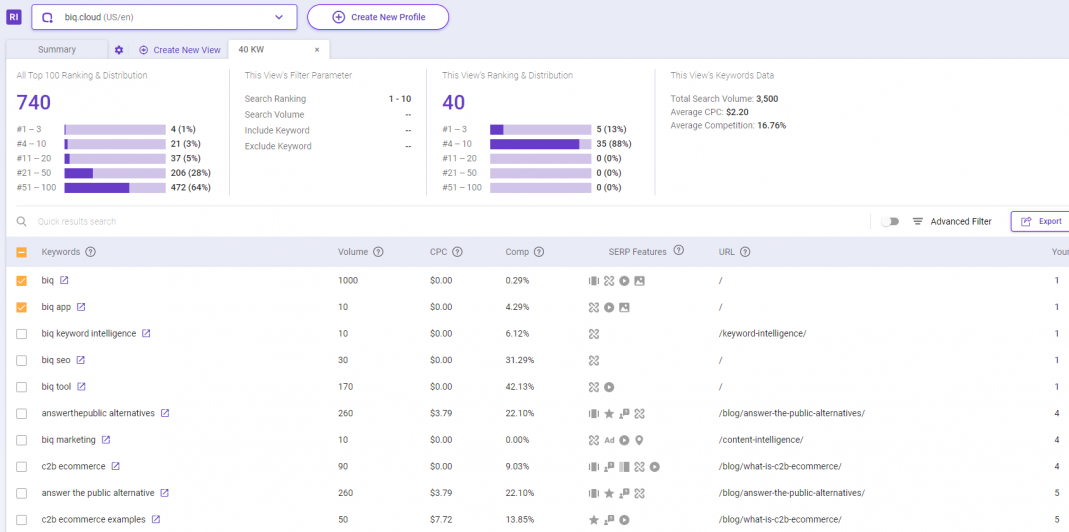This screenshot has width=1069, height=532.
Task: Click the star review icon in c2b ecommerce examples row
Action: click(594, 520)
